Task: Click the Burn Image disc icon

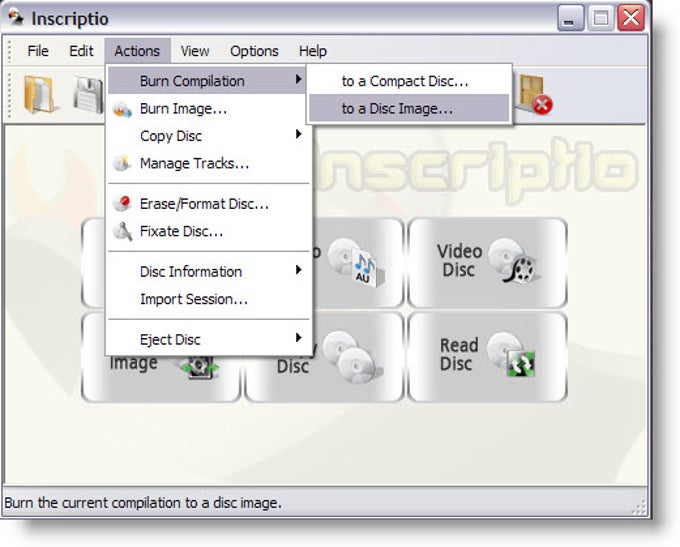Action: 122,109
